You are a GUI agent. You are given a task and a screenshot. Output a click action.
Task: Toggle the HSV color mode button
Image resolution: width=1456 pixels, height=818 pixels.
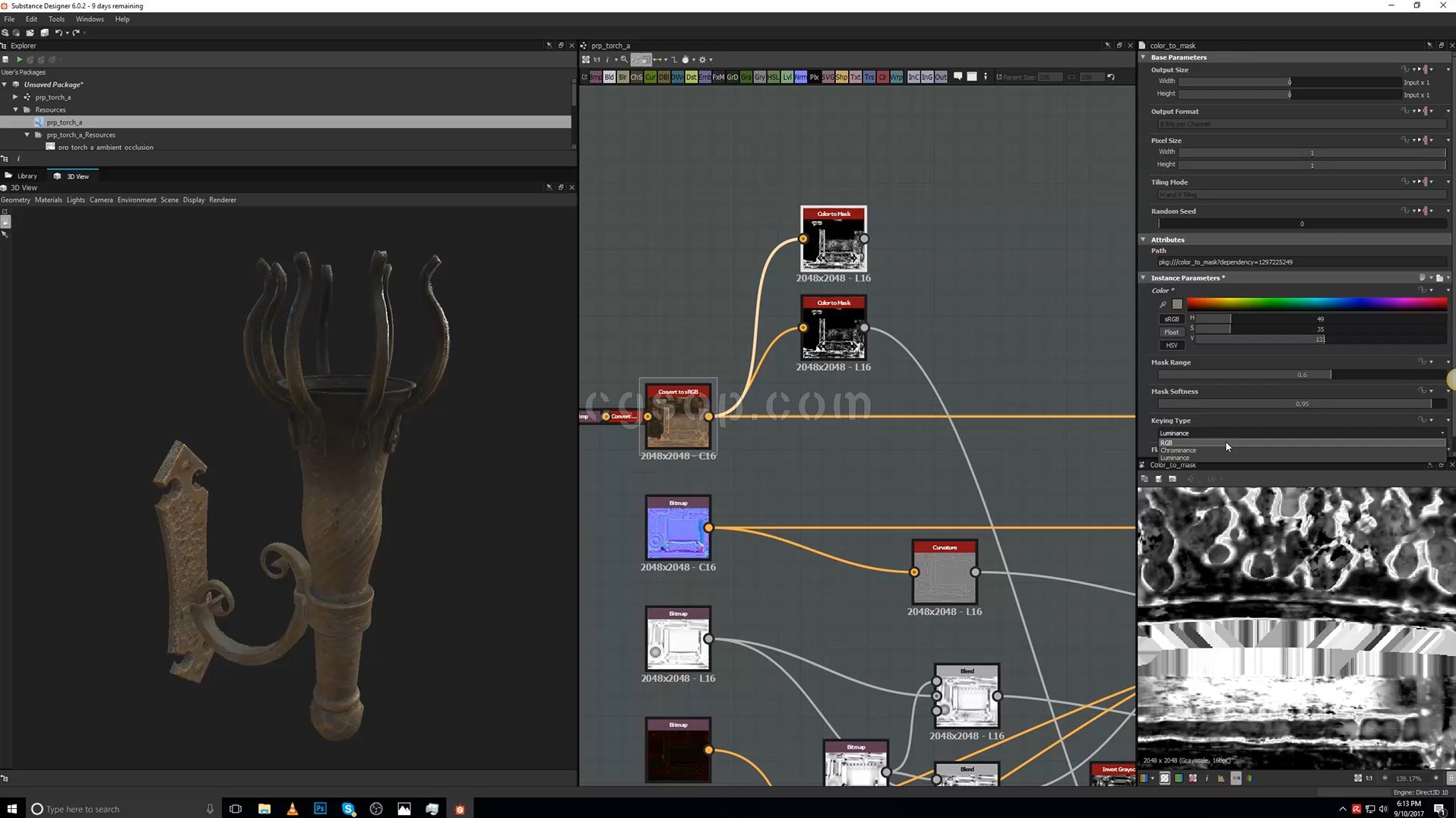(x=1171, y=345)
